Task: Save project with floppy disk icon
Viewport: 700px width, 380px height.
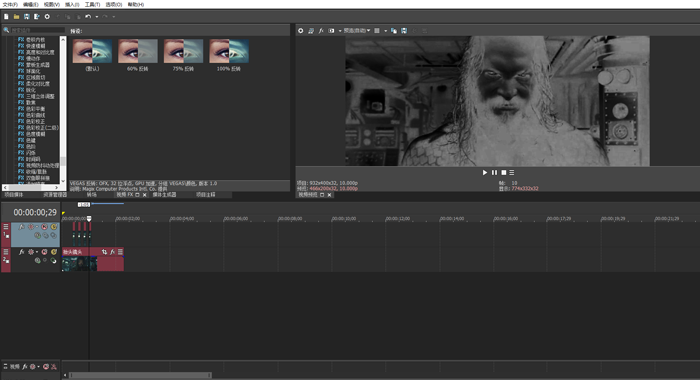Action: click(26, 17)
